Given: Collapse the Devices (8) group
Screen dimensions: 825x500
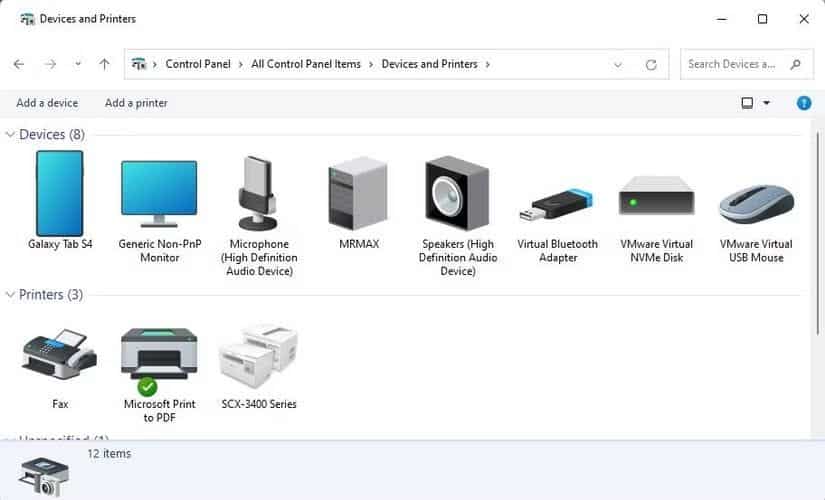Looking at the screenshot, I should (x=10, y=135).
